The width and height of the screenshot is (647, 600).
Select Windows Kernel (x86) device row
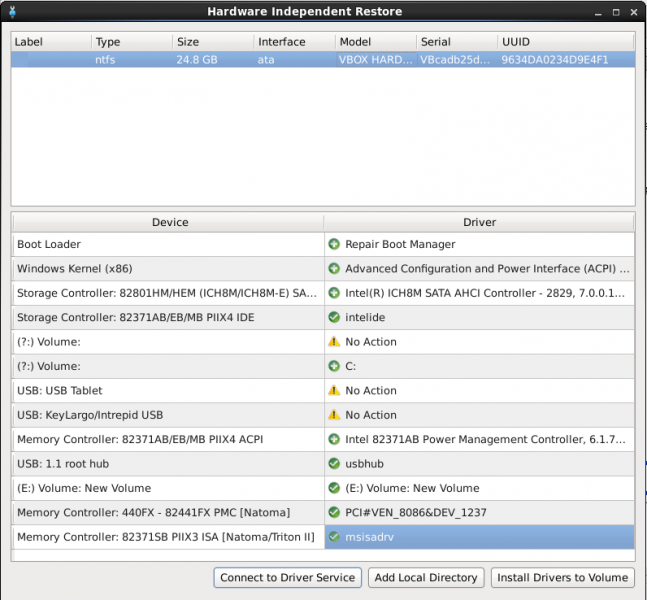168,268
